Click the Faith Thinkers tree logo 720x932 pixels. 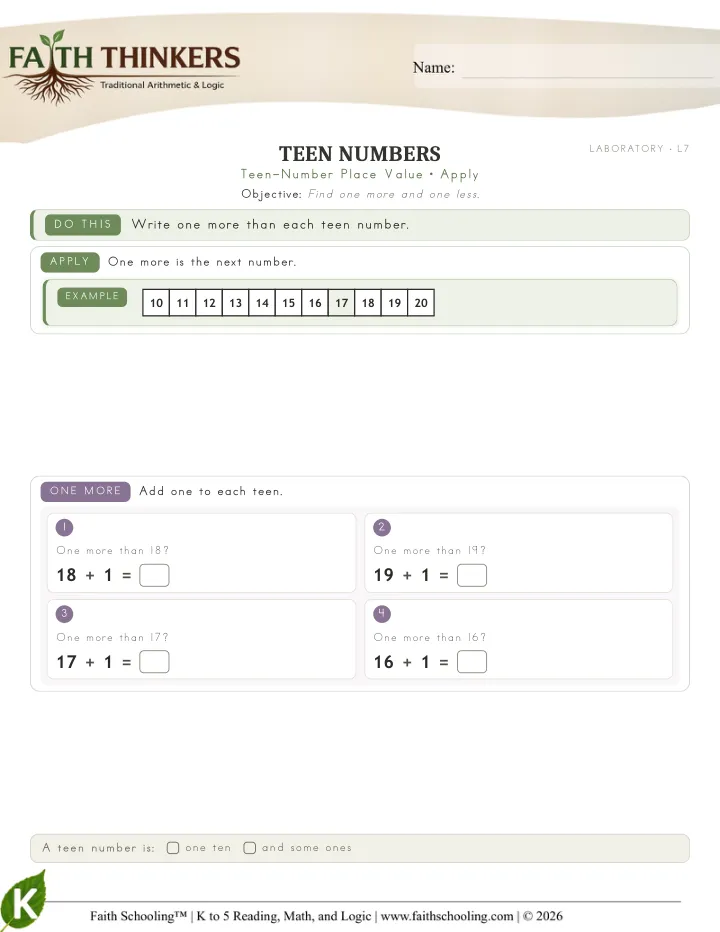(x=122, y=67)
